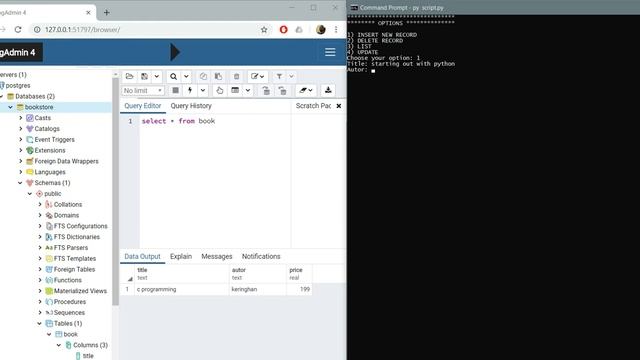The width and height of the screenshot is (640, 360).
Task: Select Columns (3) tree item
Action: click(x=90, y=345)
